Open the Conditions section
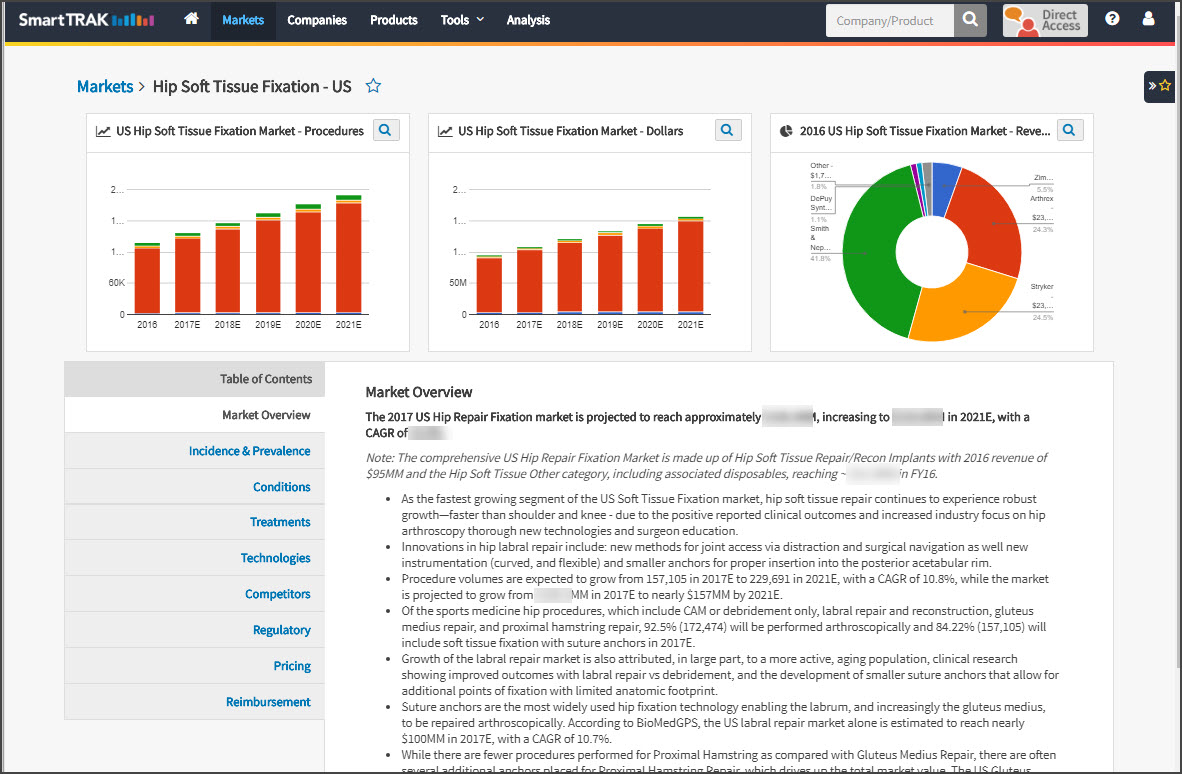The width and height of the screenshot is (1182, 774). coord(194,487)
